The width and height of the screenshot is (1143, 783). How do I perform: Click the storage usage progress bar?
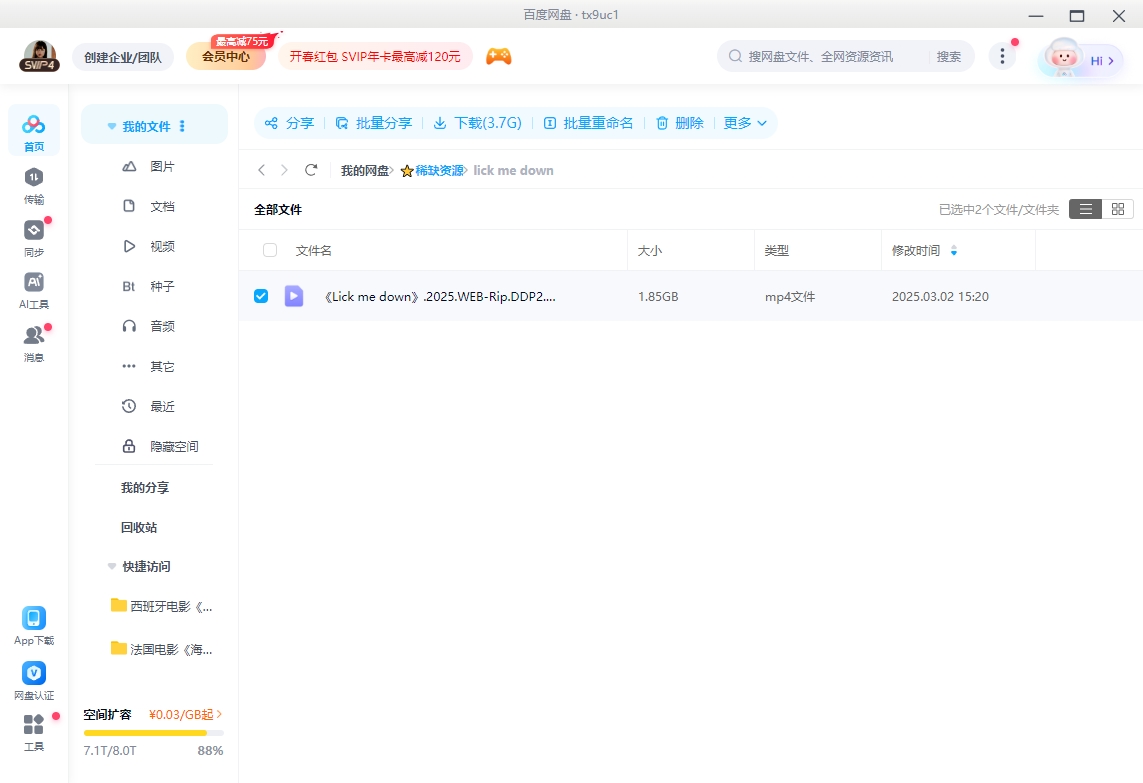click(x=153, y=732)
